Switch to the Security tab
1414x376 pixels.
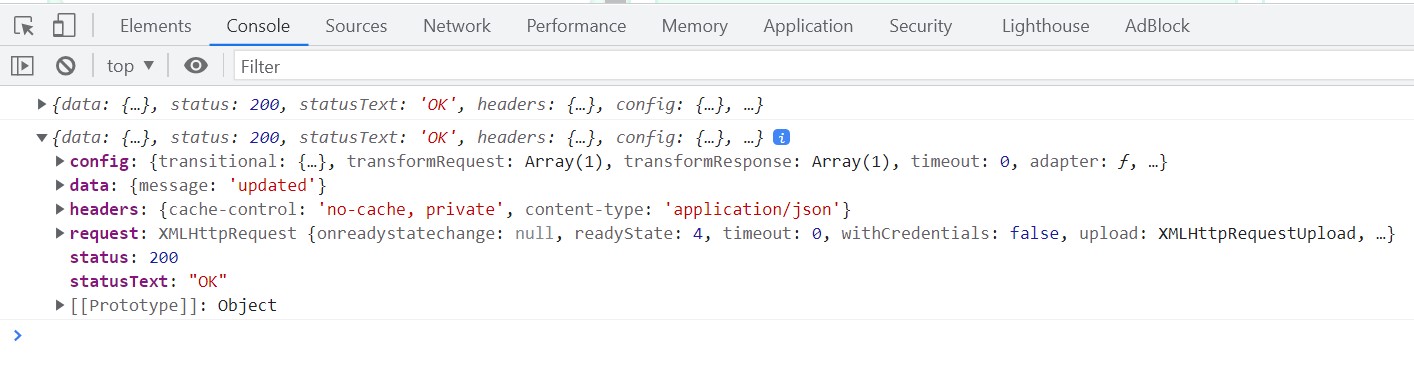pyautogui.click(x=920, y=26)
